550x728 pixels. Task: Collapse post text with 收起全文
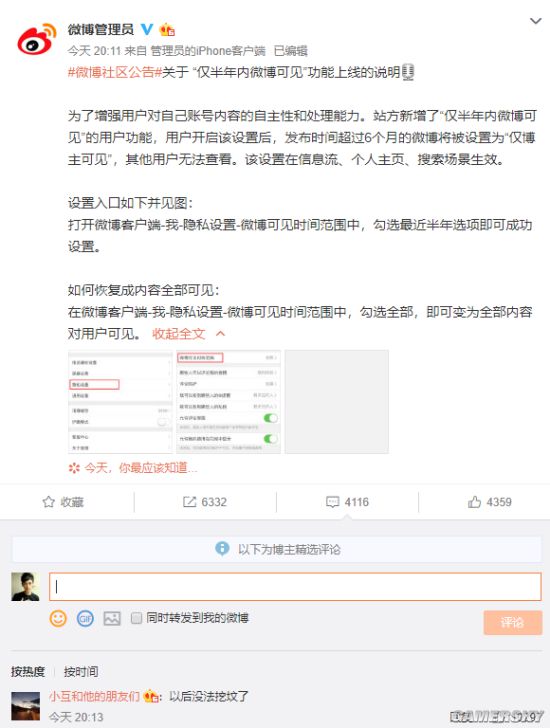179,333
